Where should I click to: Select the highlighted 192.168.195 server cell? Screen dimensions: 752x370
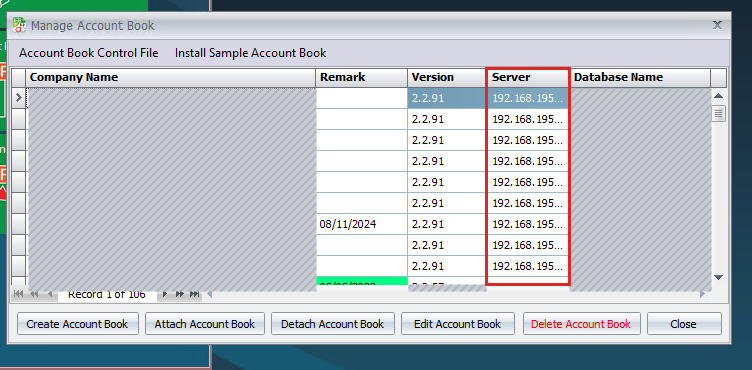[x=528, y=98]
